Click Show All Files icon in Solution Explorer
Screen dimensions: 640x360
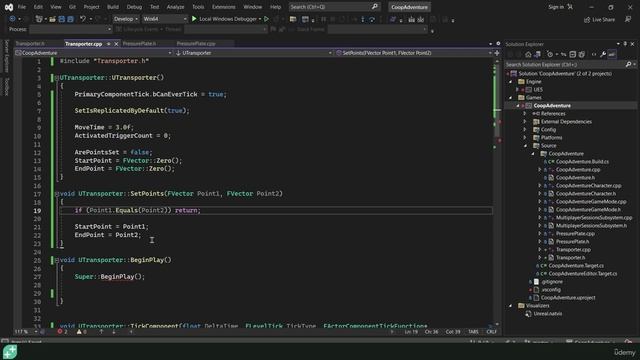[x=582, y=54]
